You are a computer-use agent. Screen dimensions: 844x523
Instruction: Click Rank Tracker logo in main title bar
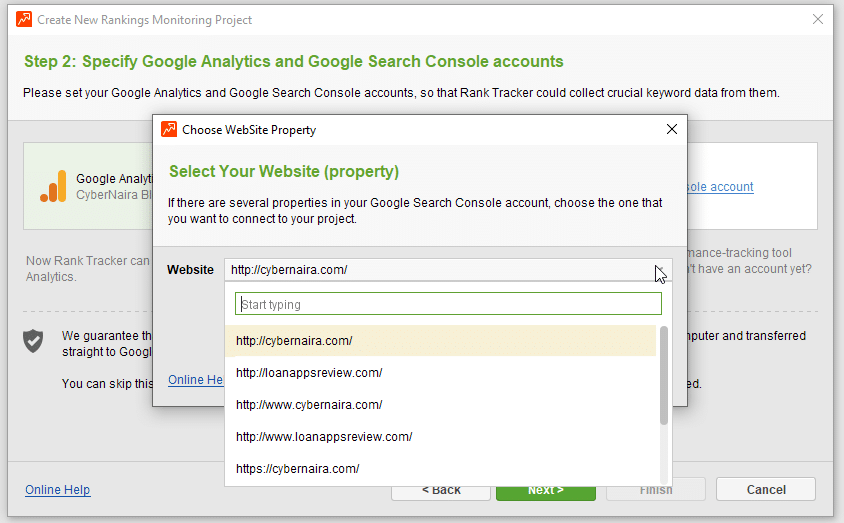click(24, 19)
